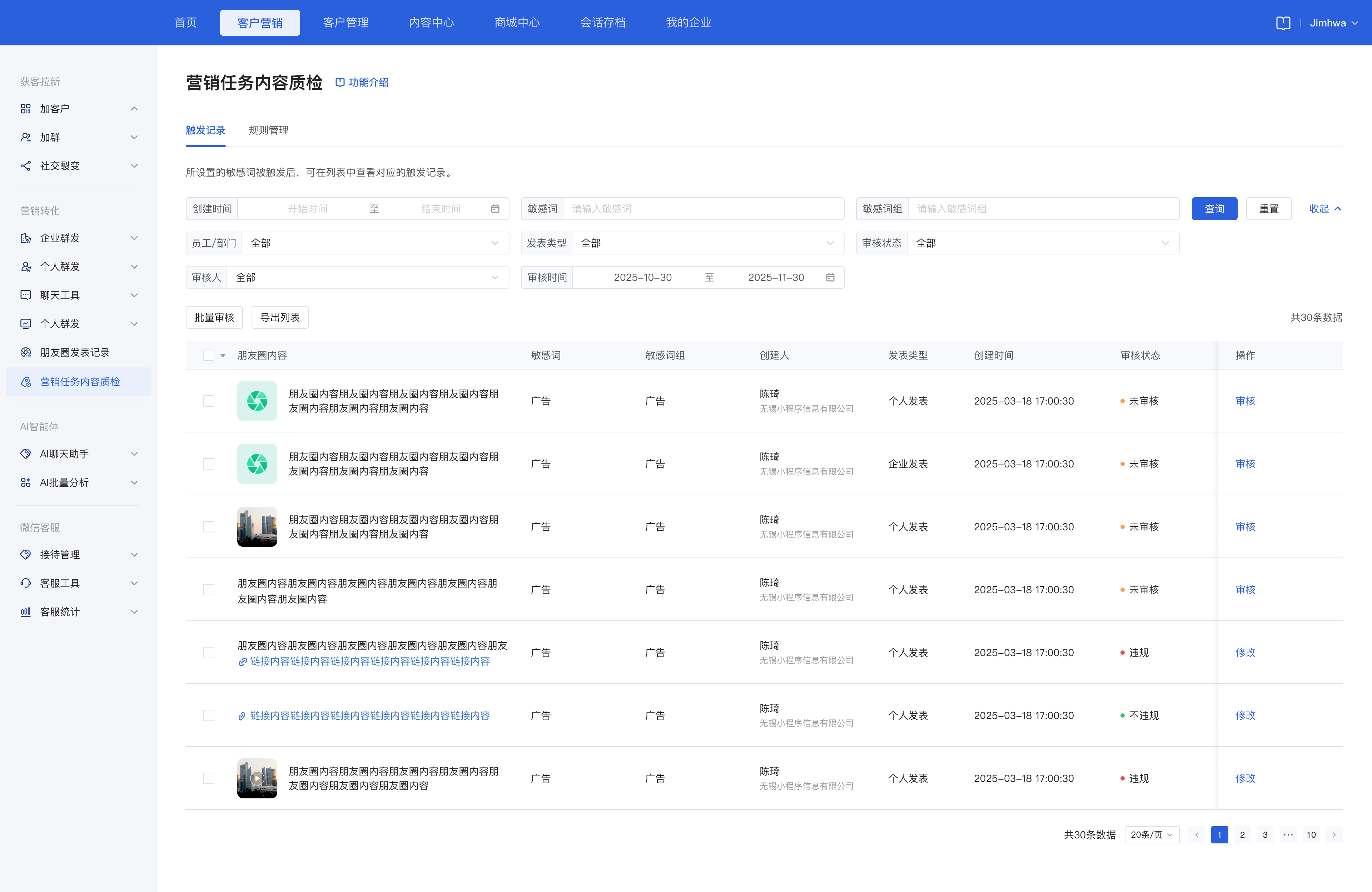Click 修改 in the 不违规 row

[1245, 715]
